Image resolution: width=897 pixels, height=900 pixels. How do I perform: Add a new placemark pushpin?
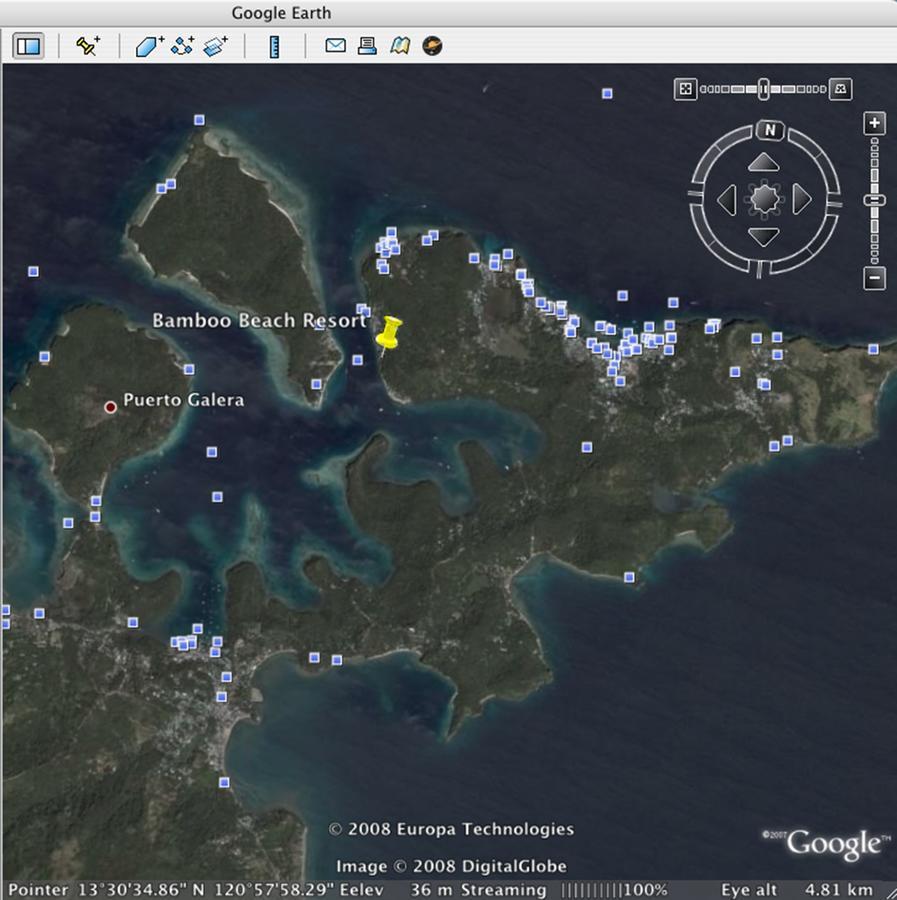pos(88,46)
